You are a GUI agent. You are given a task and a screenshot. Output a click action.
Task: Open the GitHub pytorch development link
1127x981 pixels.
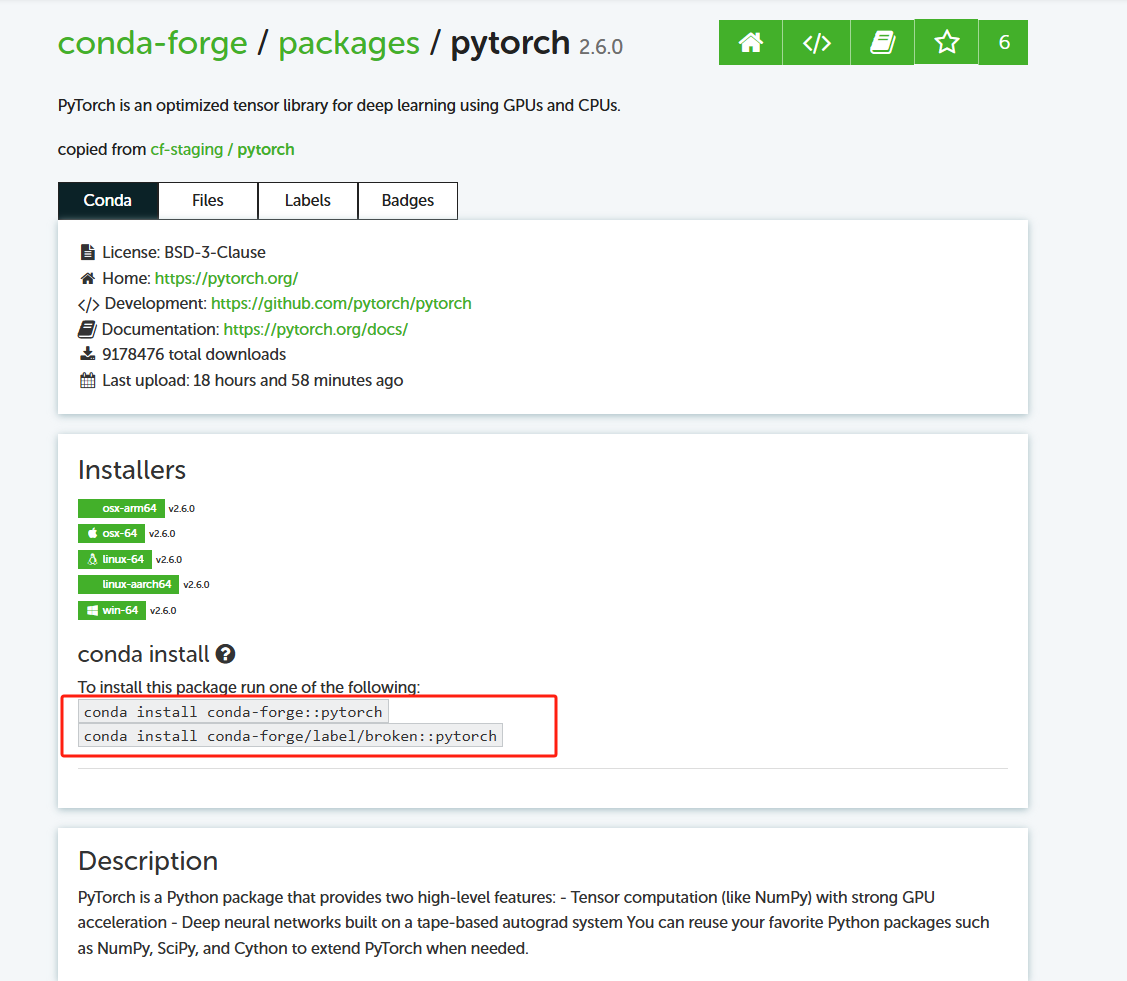[x=341, y=303]
